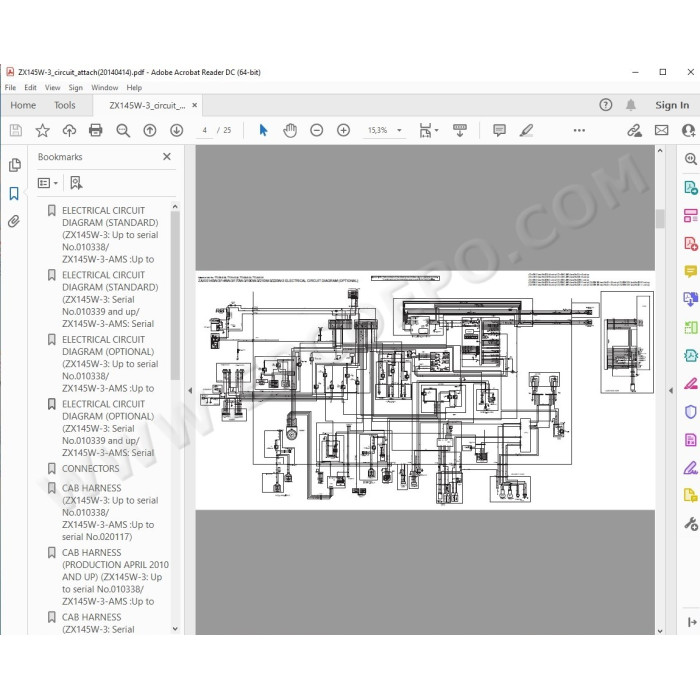Open CONNECTORS bookmark
700x700 pixels.
click(x=91, y=469)
